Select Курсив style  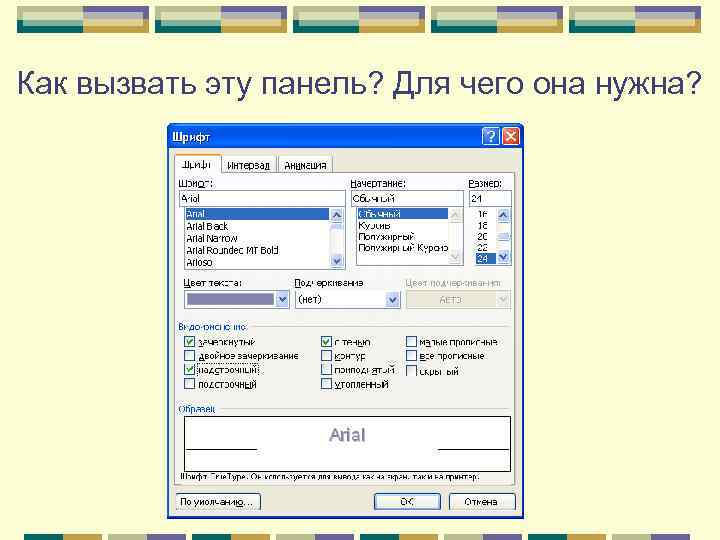[x=403, y=225]
